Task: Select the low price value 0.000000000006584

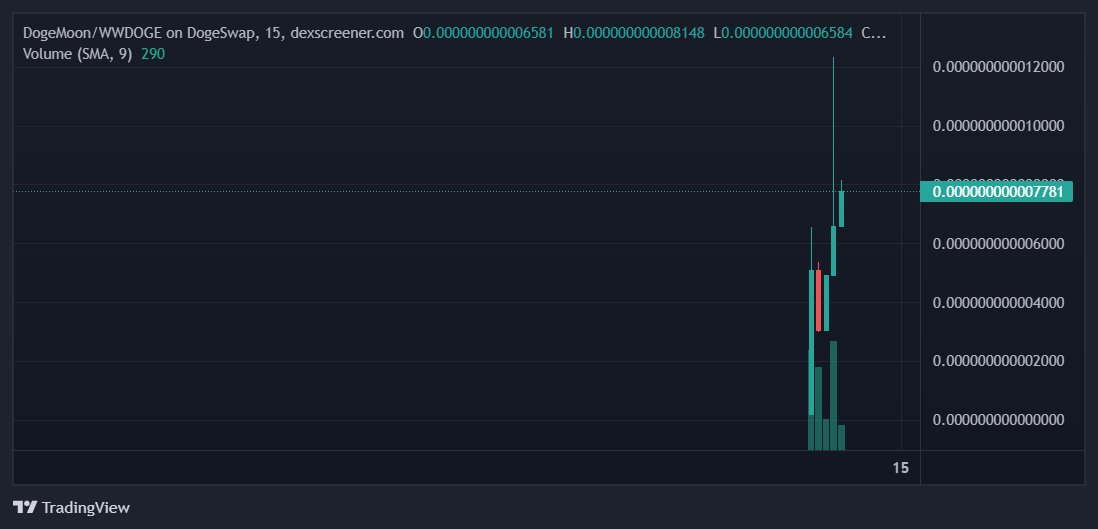Action: tap(787, 33)
